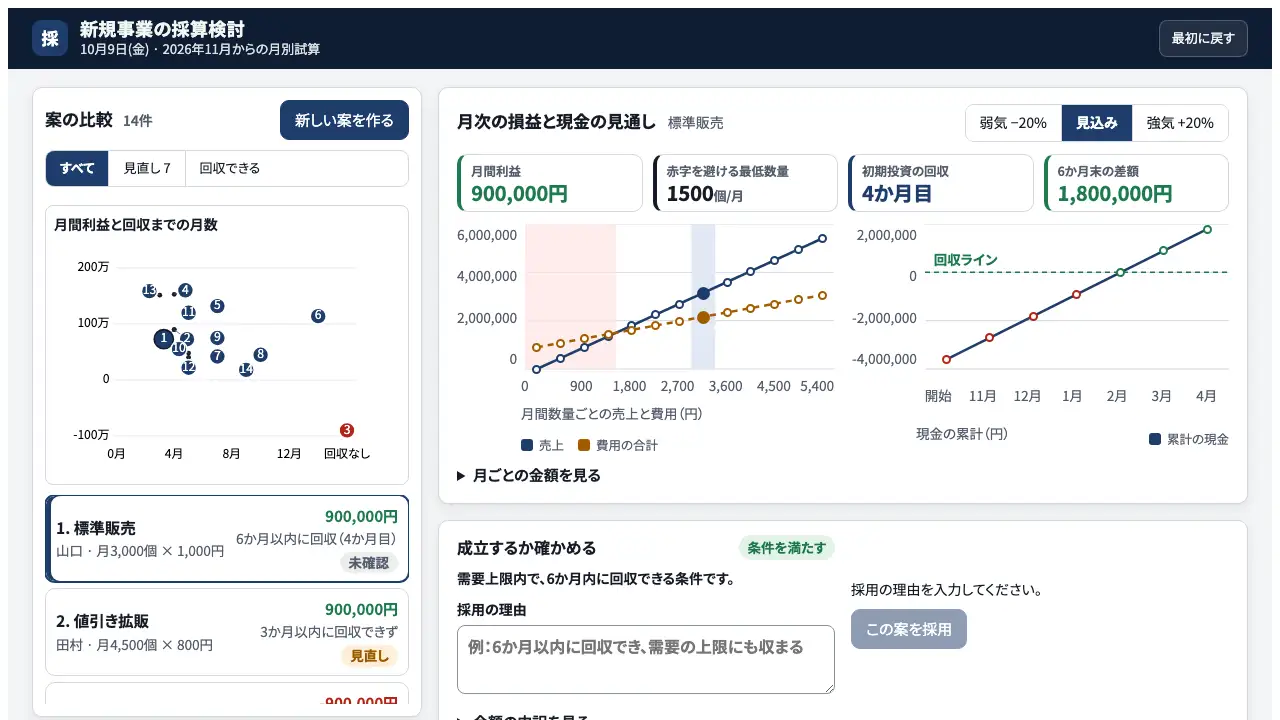
Task: Click the 見直し badge on 値引き拡販
Action: tap(369, 656)
